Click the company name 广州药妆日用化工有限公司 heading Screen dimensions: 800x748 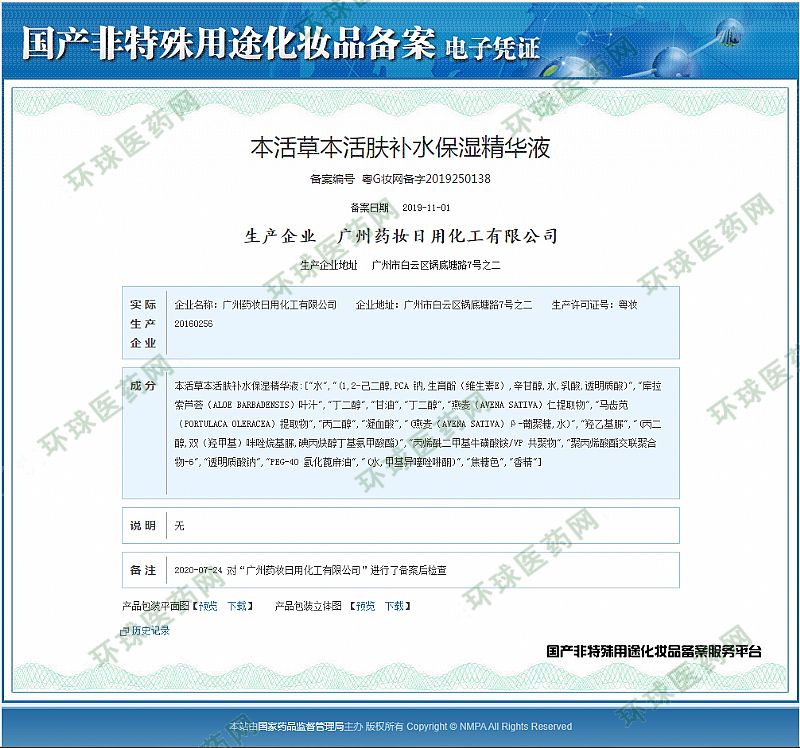(448, 237)
